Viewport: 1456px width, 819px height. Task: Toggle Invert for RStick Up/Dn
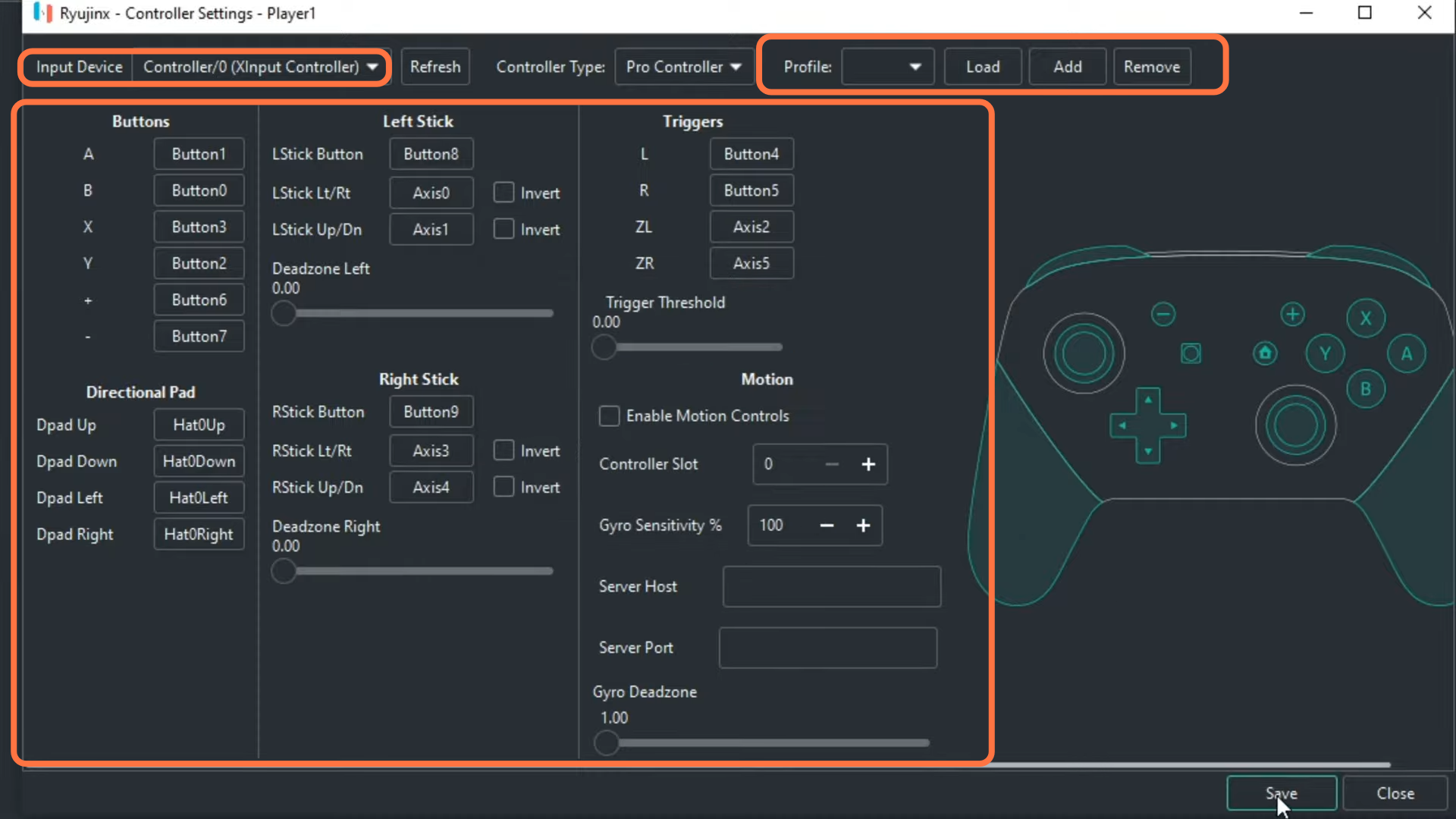point(504,487)
